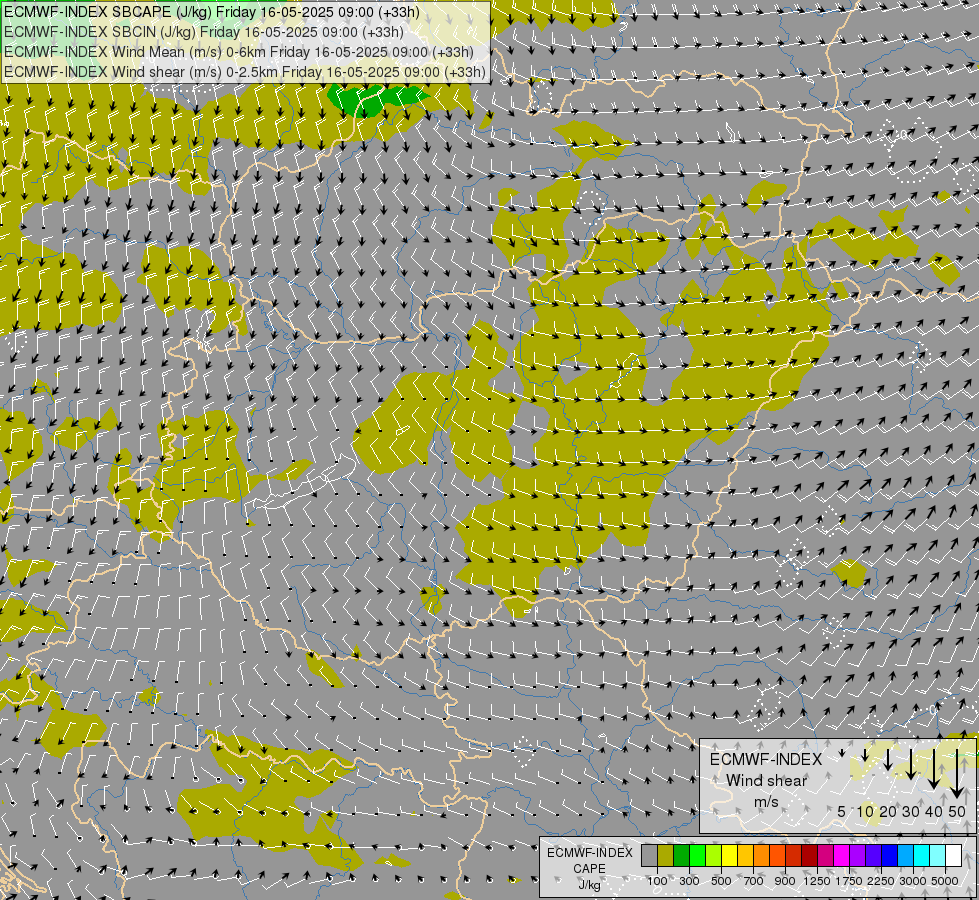Click the 10 m/s wind shear legend arrow
This screenshot has width=979, height=900.
pos(865,755)
